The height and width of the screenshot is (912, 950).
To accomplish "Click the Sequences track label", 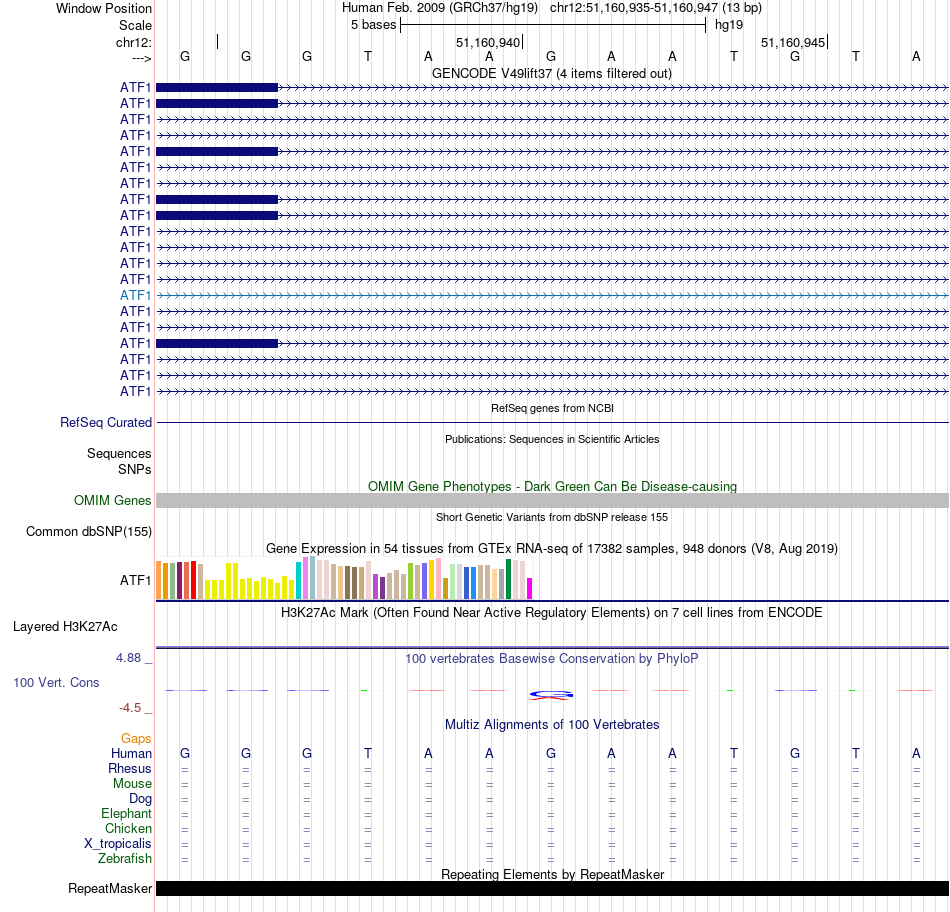I will 119,453.
